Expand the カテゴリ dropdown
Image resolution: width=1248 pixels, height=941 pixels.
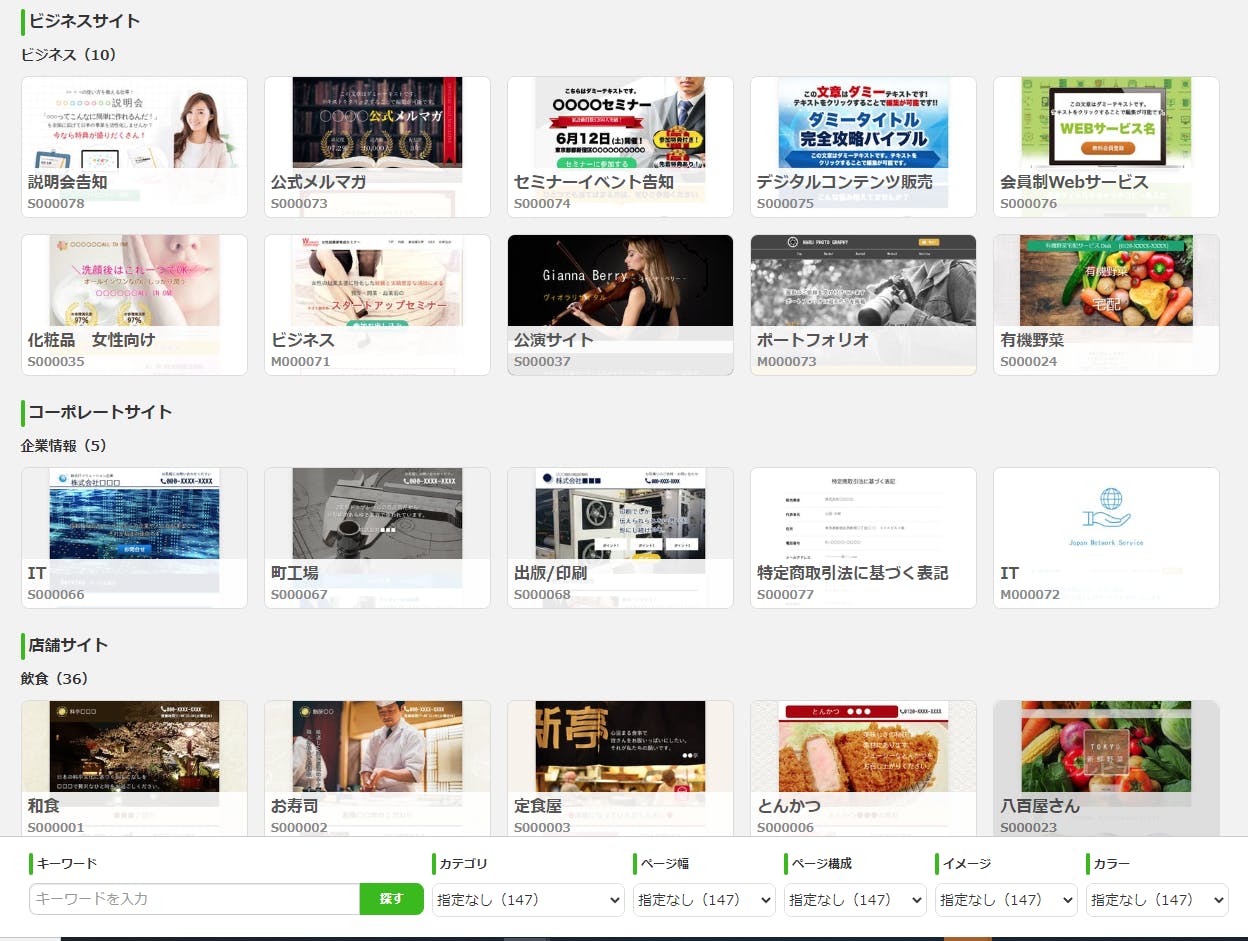(528, 900)
